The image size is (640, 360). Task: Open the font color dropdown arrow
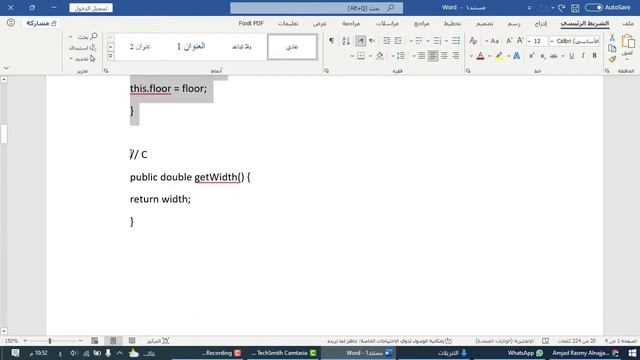pos(471,56)
